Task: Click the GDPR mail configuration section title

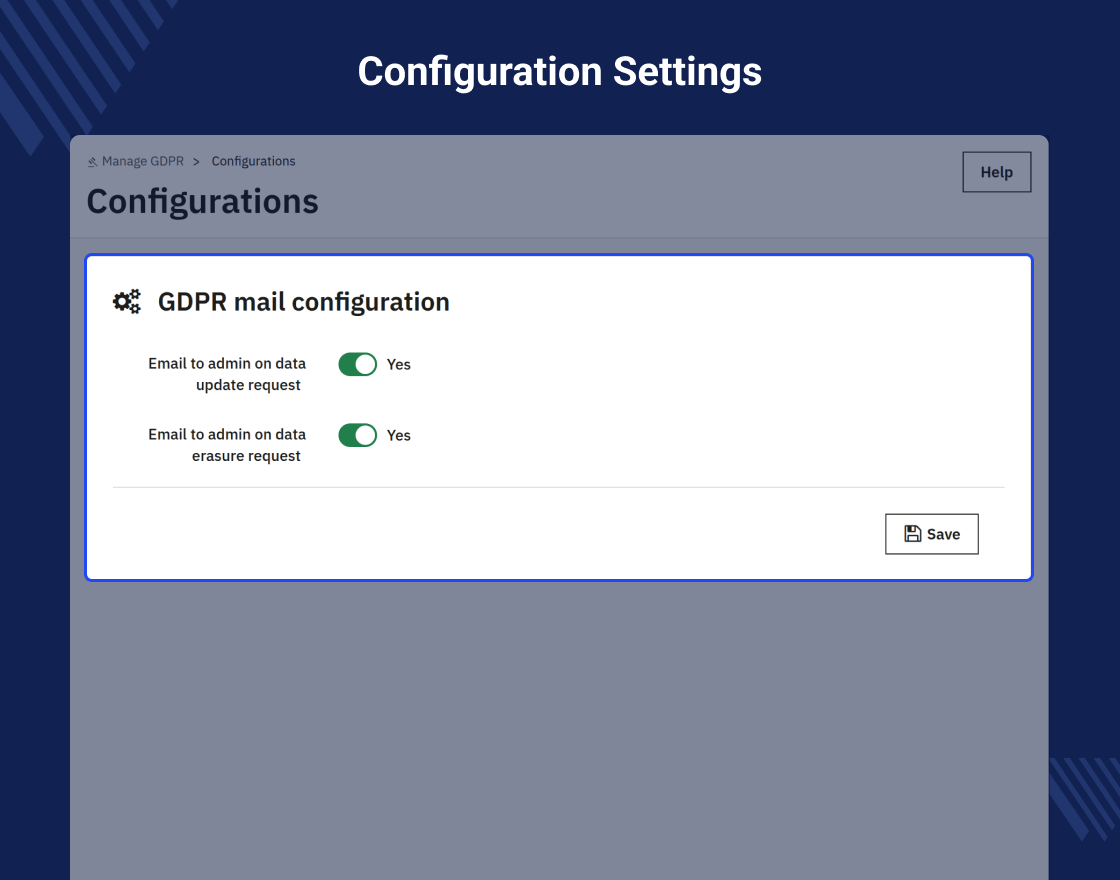Action: [x=303, y=302]
